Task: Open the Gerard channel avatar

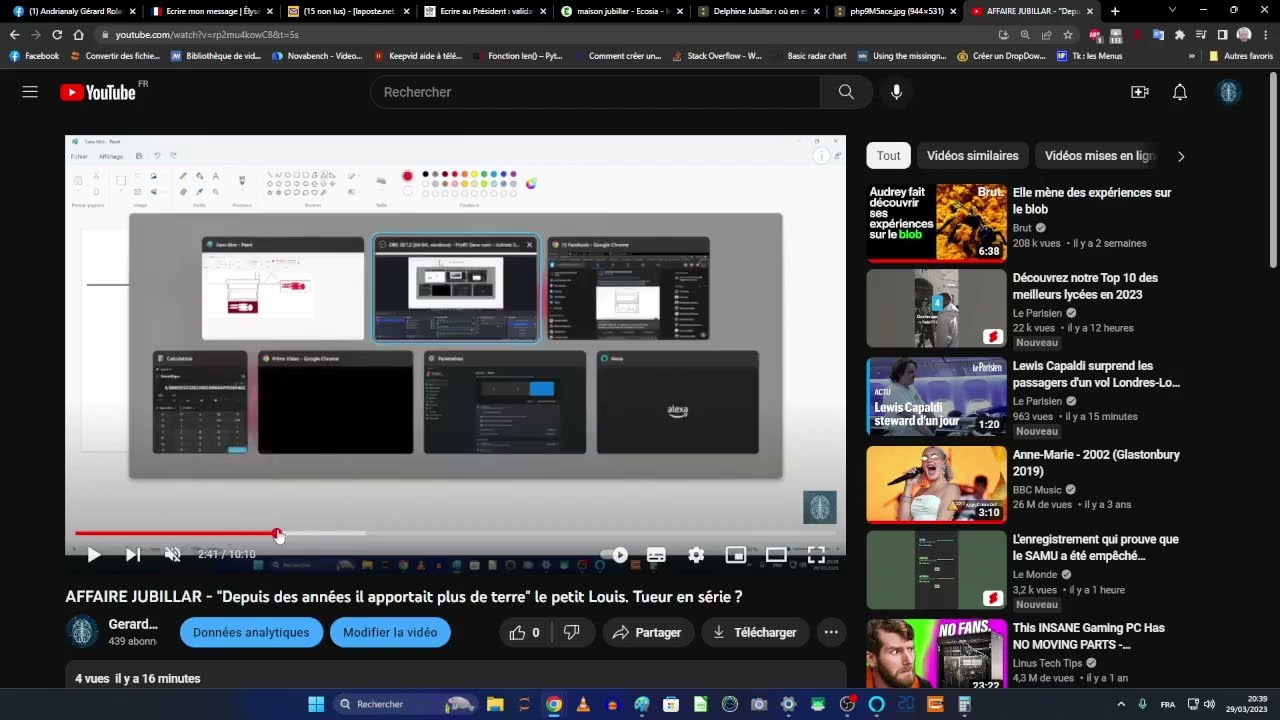Action: (x=82, y=632)
